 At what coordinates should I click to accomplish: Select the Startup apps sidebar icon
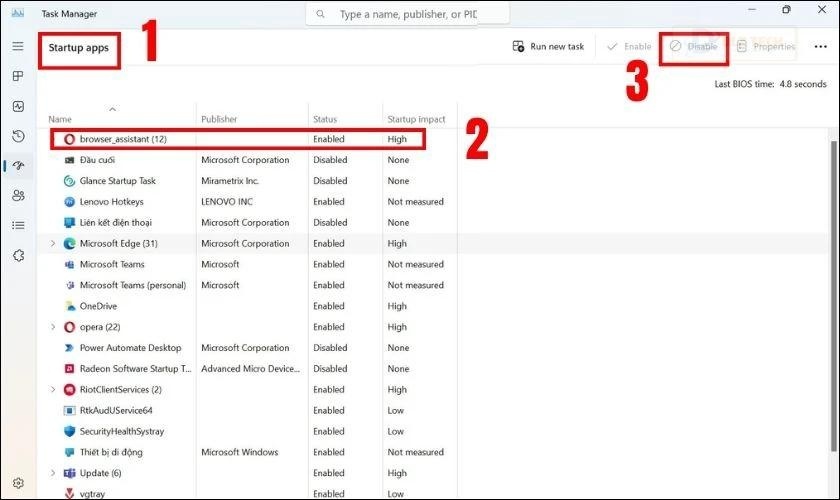click(18, 166)
